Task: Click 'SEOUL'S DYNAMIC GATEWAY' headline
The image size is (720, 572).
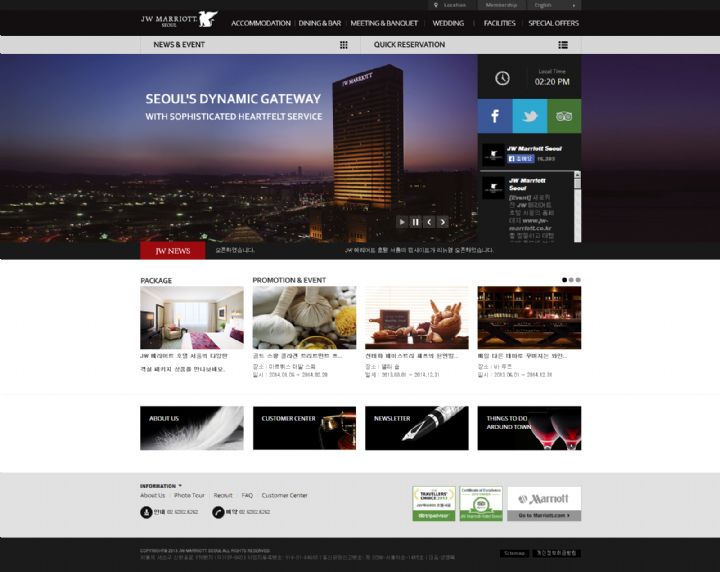Action: (233, 99)
